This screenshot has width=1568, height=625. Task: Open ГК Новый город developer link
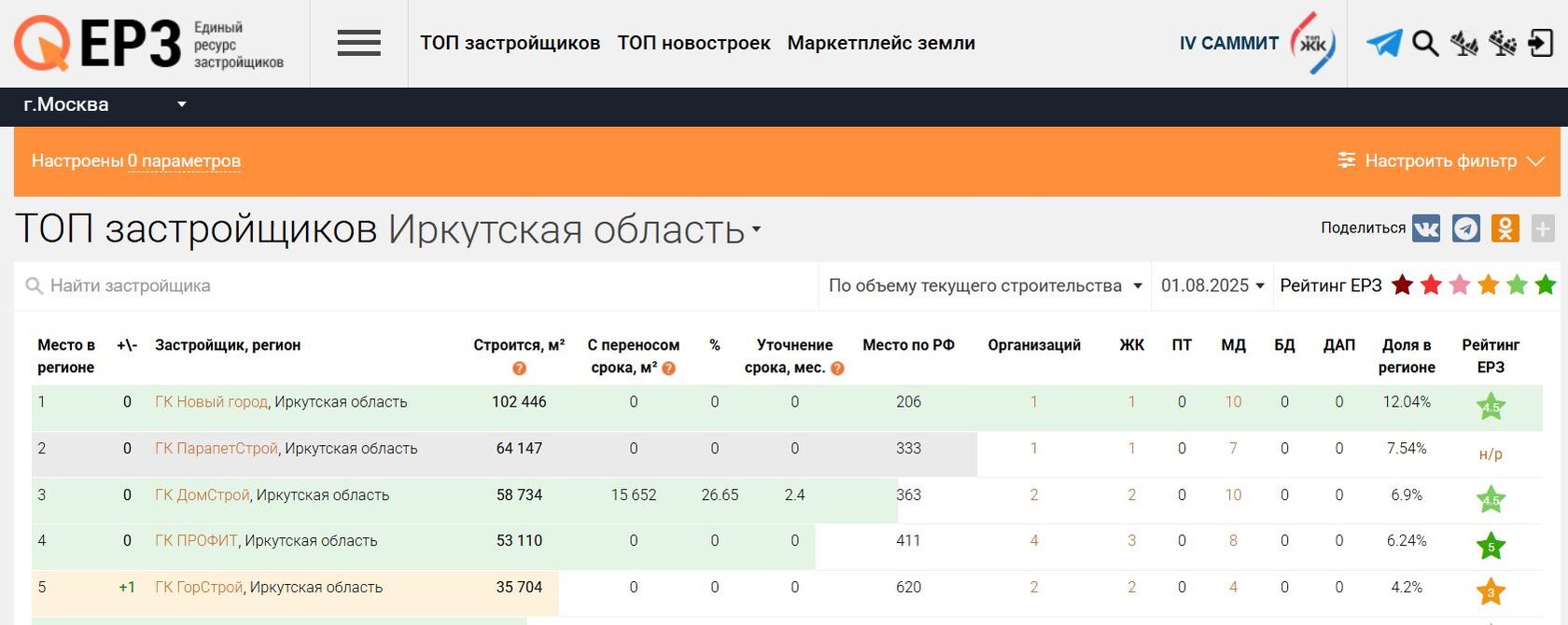pyautogui.click(x=211, y=402)
